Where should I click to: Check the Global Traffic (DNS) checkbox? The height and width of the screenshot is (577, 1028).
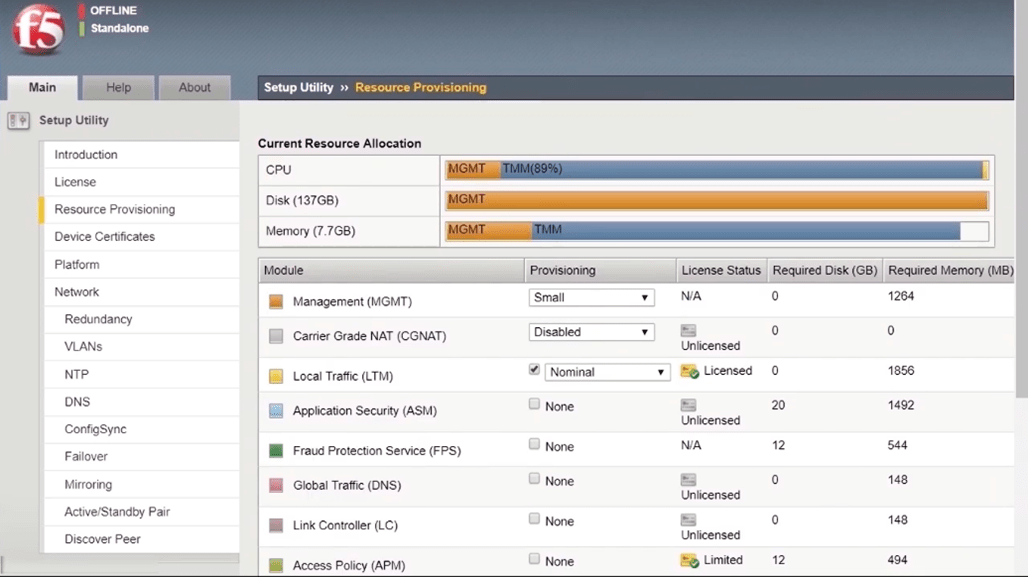533,478
